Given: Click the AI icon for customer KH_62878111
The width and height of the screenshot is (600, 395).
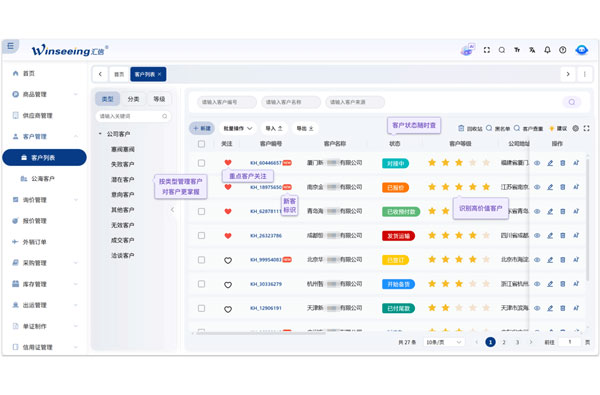Looking at the screenshot, I should click(x=576, y=211).
